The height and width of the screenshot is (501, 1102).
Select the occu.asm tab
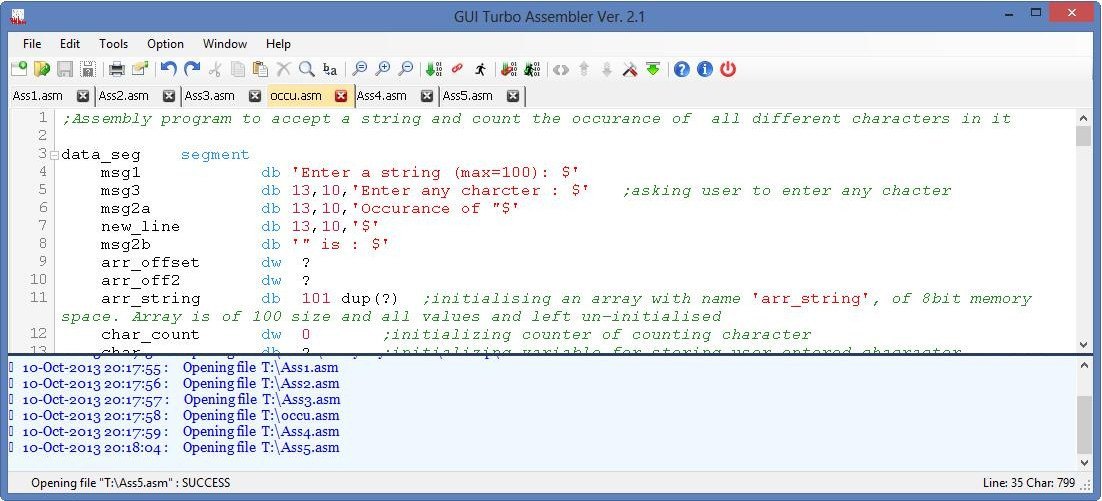[296, 96]
